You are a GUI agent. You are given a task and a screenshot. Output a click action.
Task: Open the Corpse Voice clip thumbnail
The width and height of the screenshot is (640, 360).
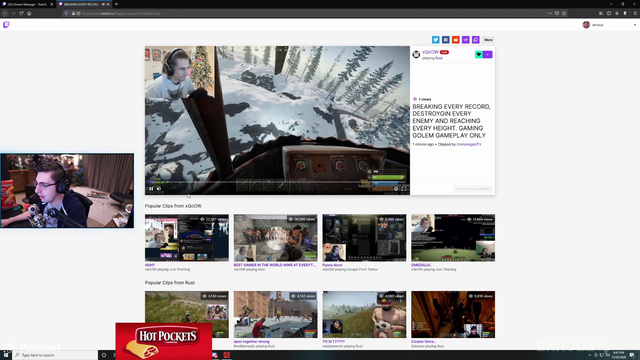(453, 314)
